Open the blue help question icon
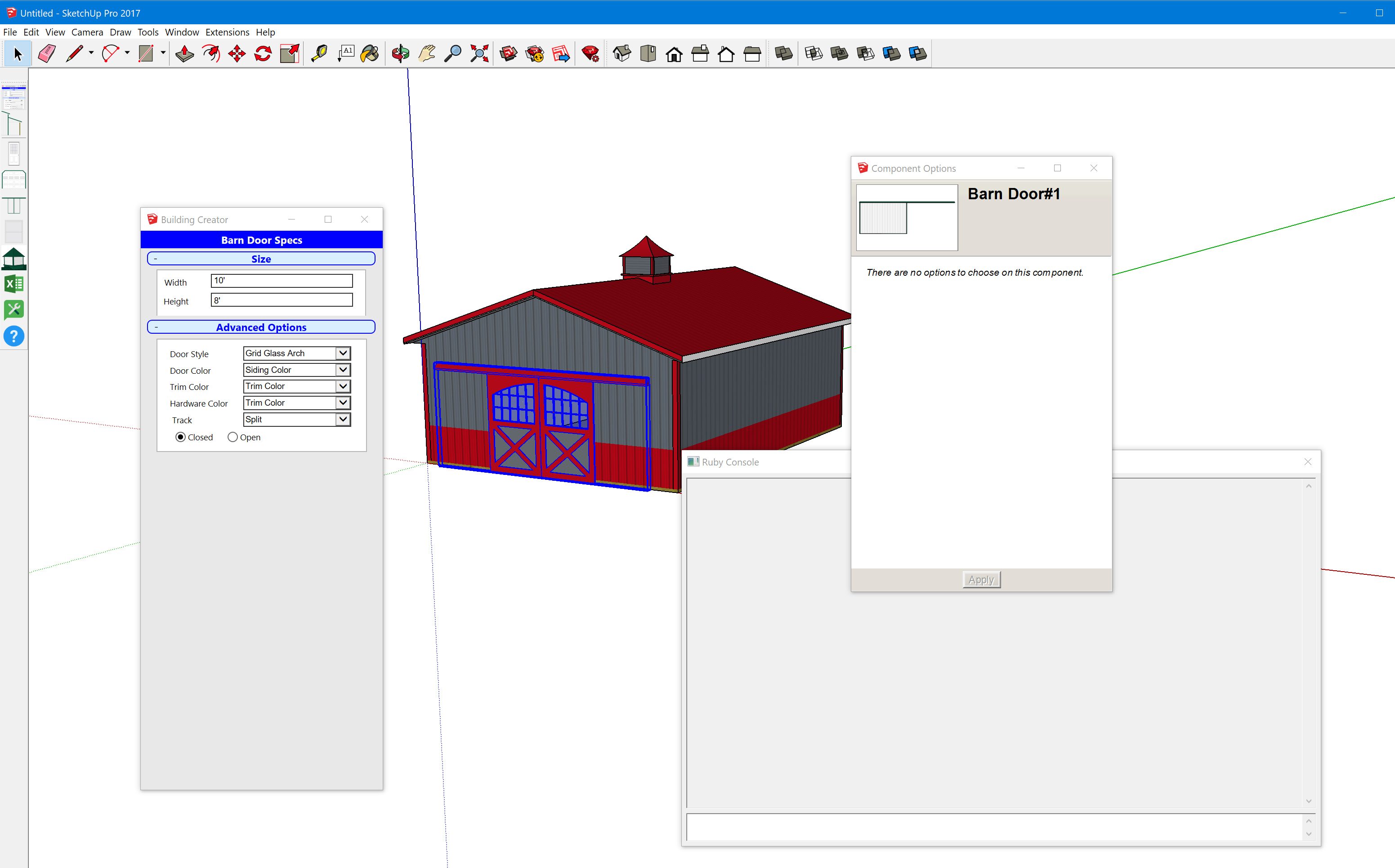 pyautogui.click(x=14, y=336)
